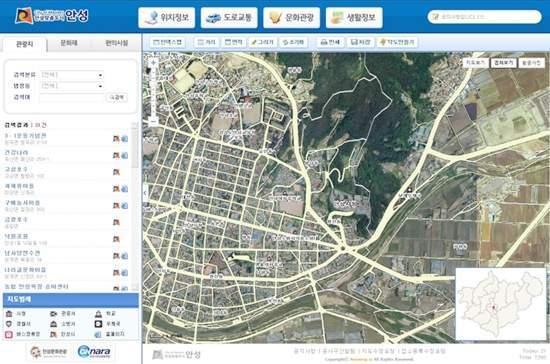Open homepage icon for 3·1운동기념관
550x364 pixels.
125,139
